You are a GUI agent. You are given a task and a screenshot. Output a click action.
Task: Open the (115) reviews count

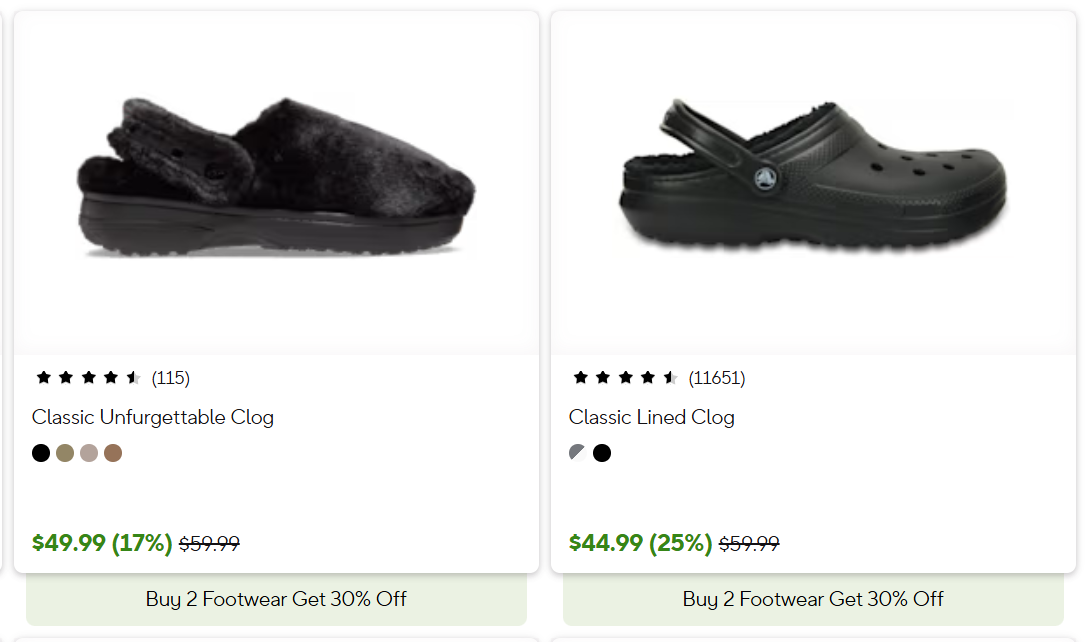(171, 378)
